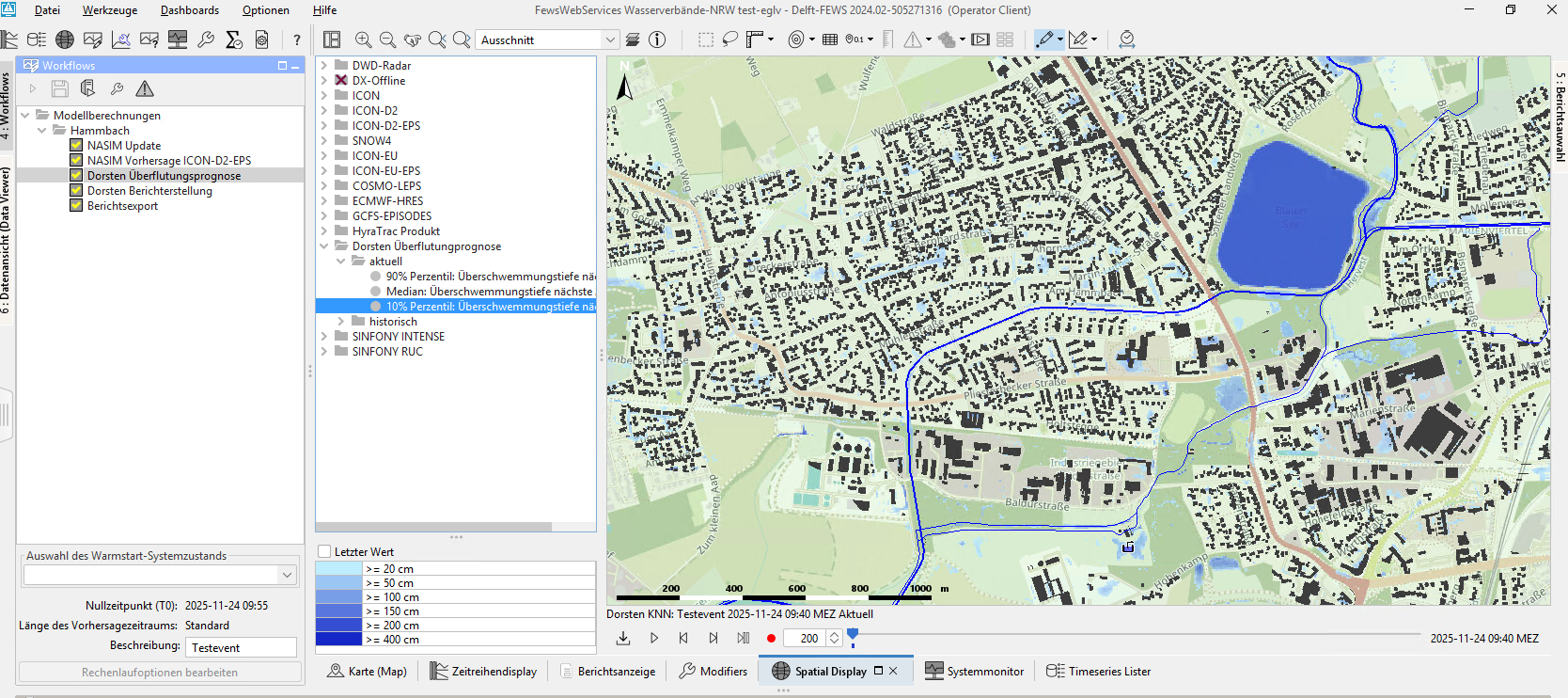Click the red record dot button
The image size is (1568, 698).
(771, 638)
